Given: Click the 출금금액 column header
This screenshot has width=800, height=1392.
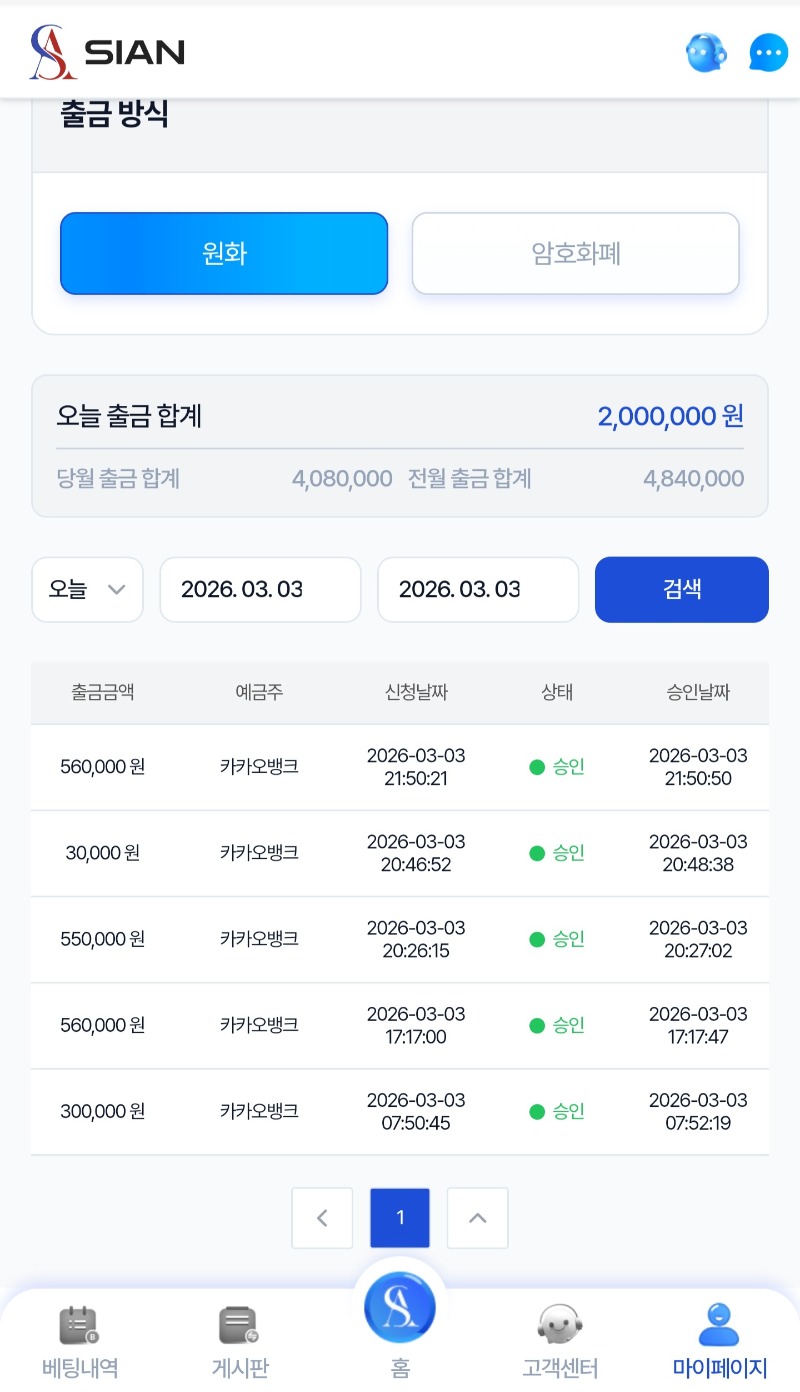Looking at the screenshot, I should [102, 692].
